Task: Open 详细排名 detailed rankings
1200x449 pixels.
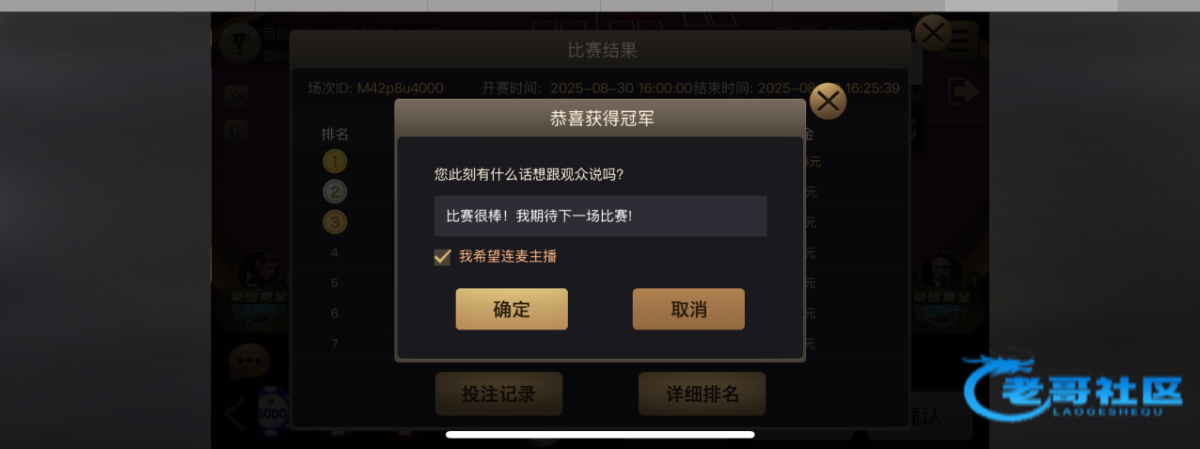Action: (x=702, y=394)
